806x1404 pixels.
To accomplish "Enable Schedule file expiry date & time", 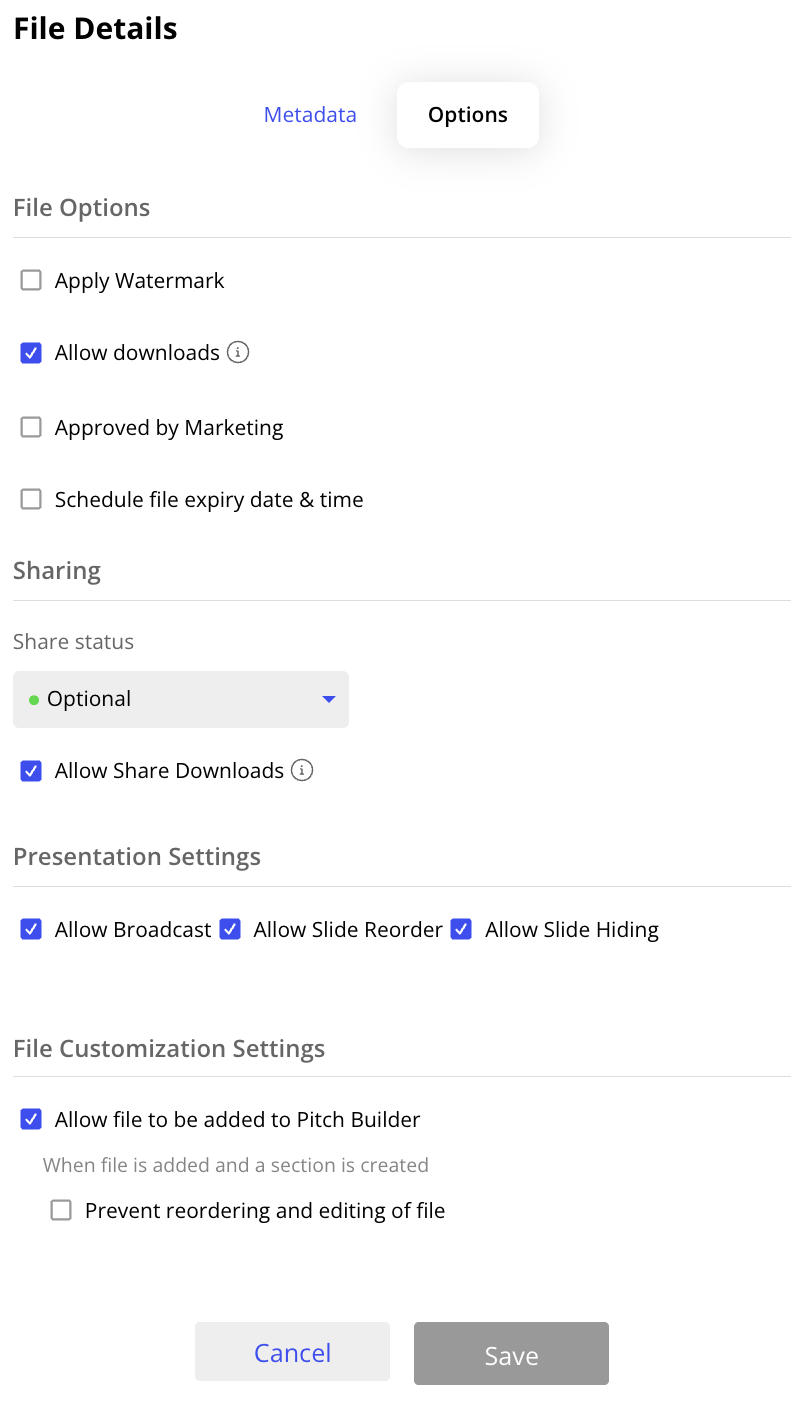I will click(x=31, y=498).
